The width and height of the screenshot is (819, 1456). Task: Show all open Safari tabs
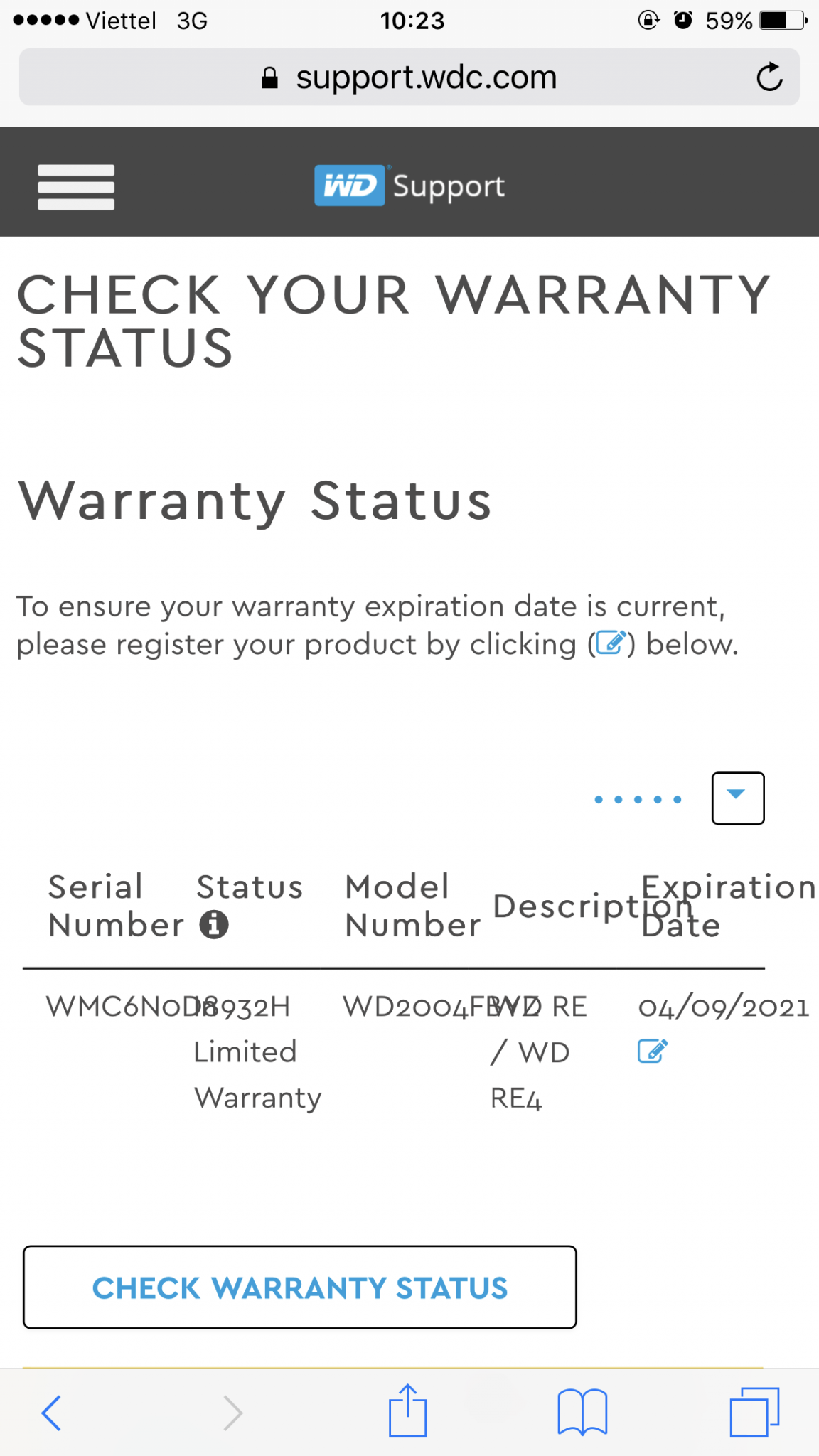pyautogui.click(x=754, y=1412)
